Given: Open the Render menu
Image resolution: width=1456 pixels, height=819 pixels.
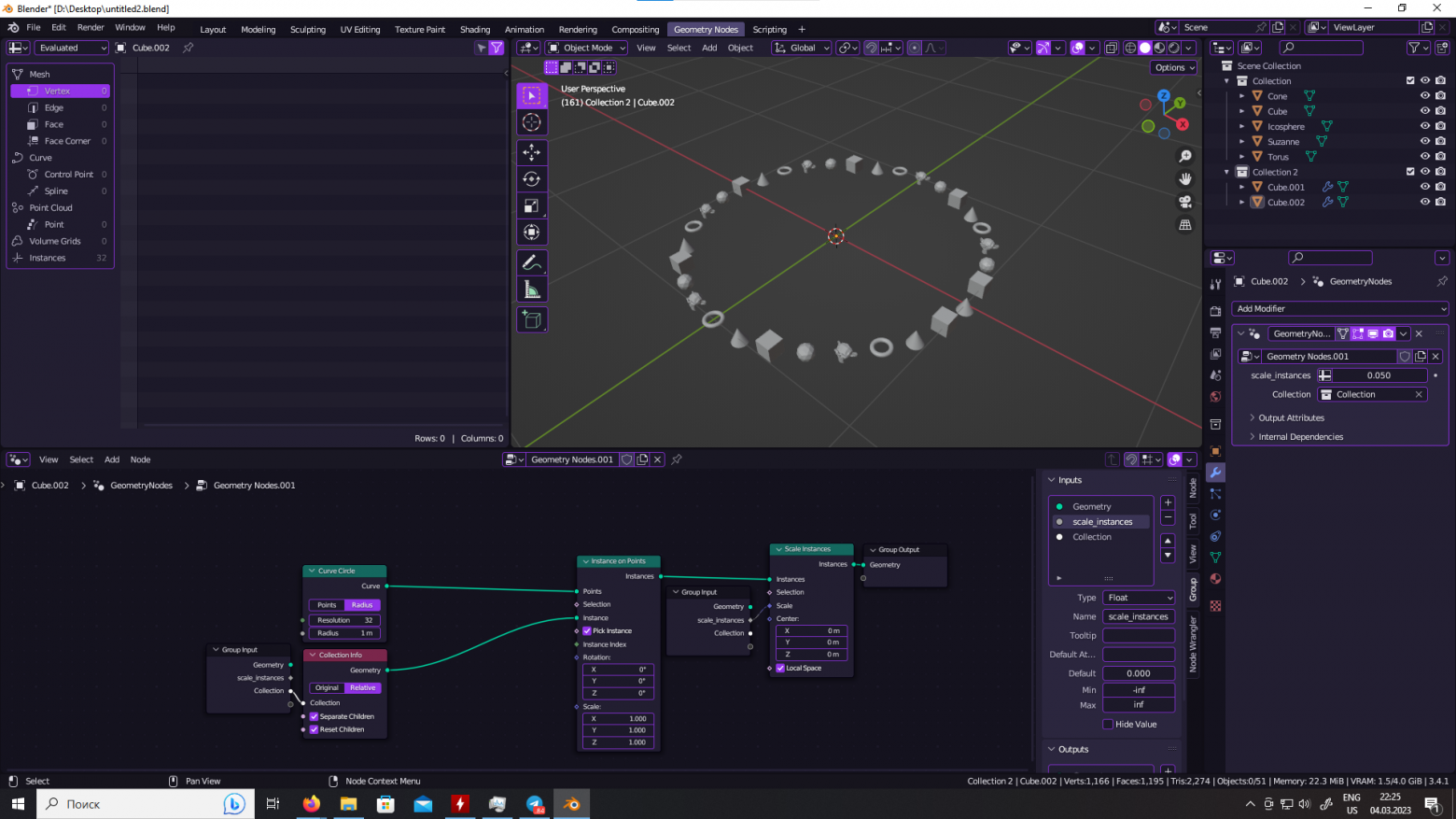Looking at the screenshot, I should click(x=91, y=28).
